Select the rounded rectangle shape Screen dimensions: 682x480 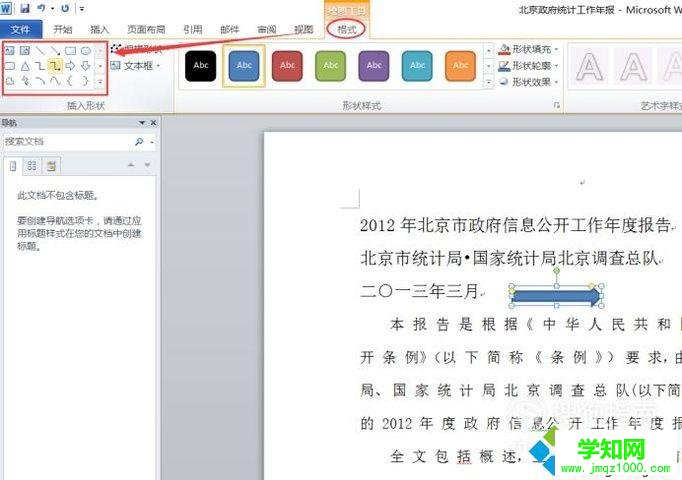tap(10, 66)
